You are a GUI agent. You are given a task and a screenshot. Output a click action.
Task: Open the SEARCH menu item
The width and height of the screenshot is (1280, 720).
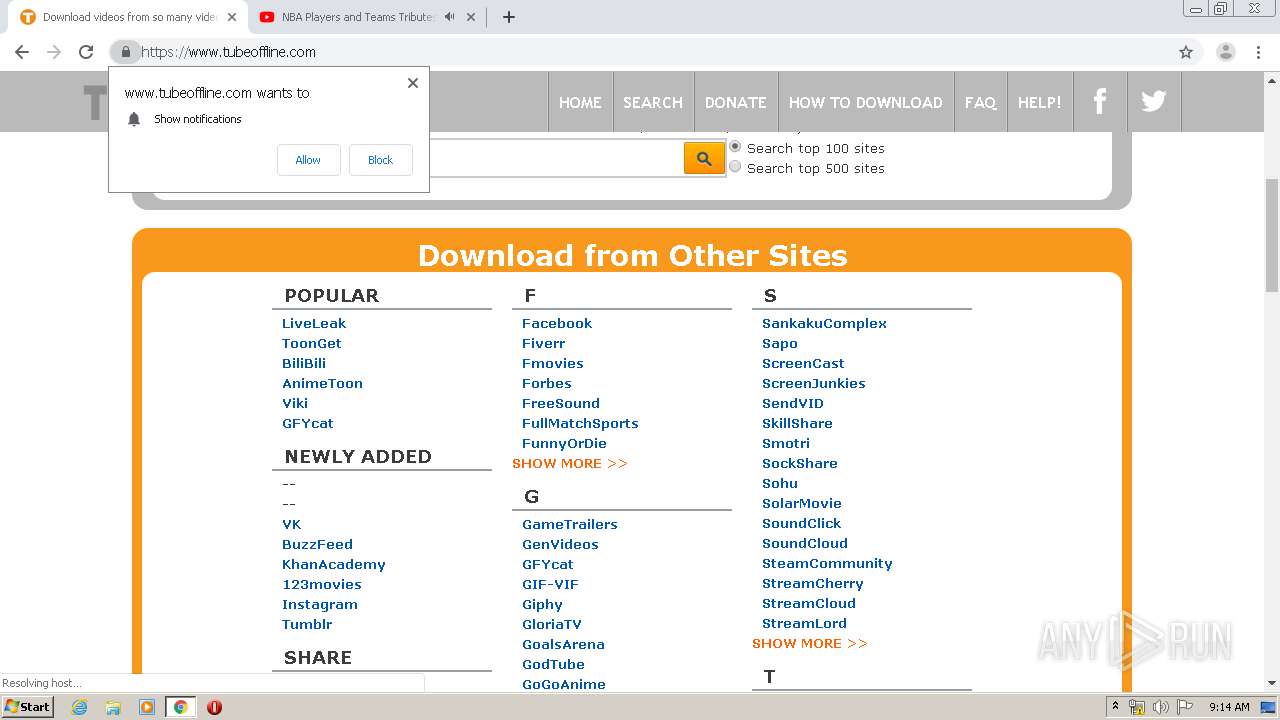pyautogui.click(x=653, y=102)
